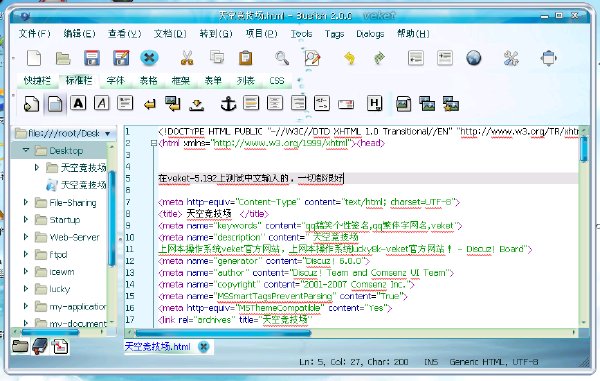Screen dimensions: 600x381
Task: Switch to 列表 toolbar tab
Action: [x=246, y=80]
